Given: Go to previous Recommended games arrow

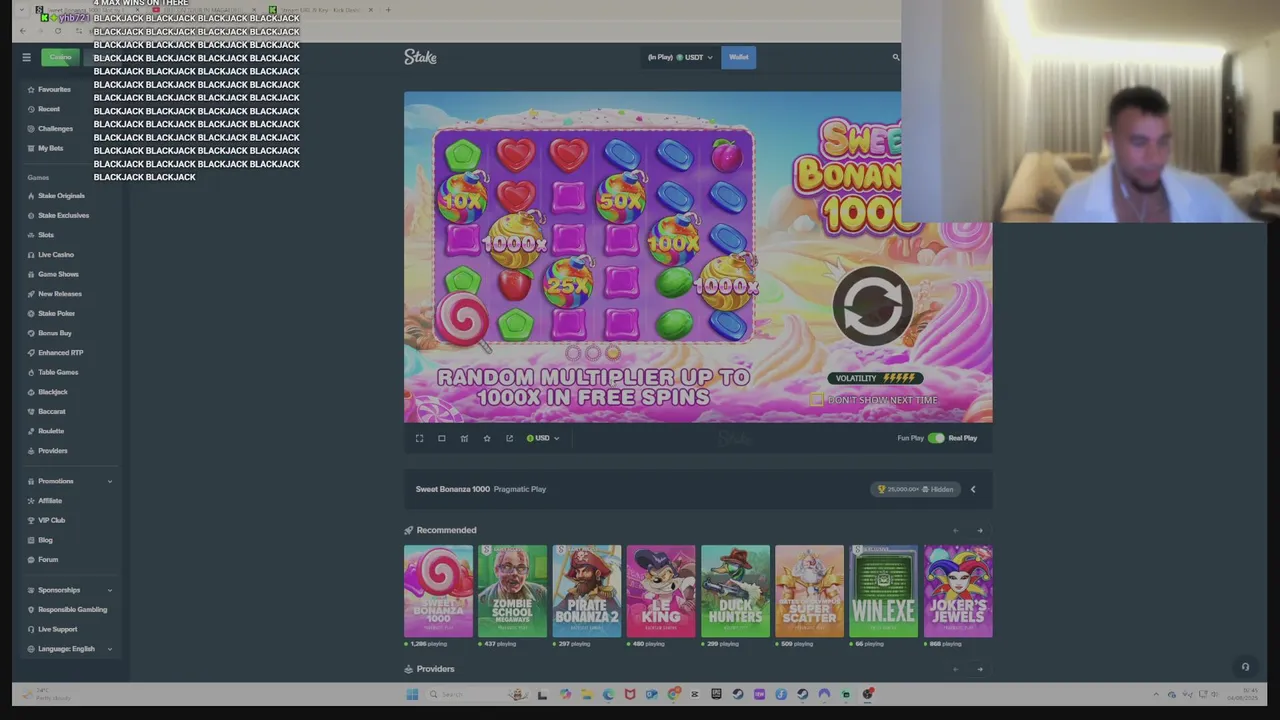Looking at the screenshot, I should 955,531.
